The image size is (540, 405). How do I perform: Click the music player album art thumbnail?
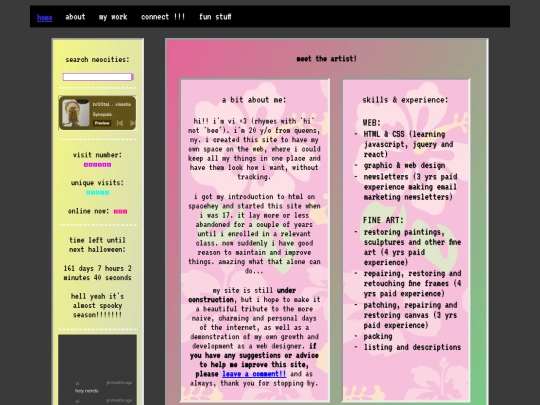point(75,113)
